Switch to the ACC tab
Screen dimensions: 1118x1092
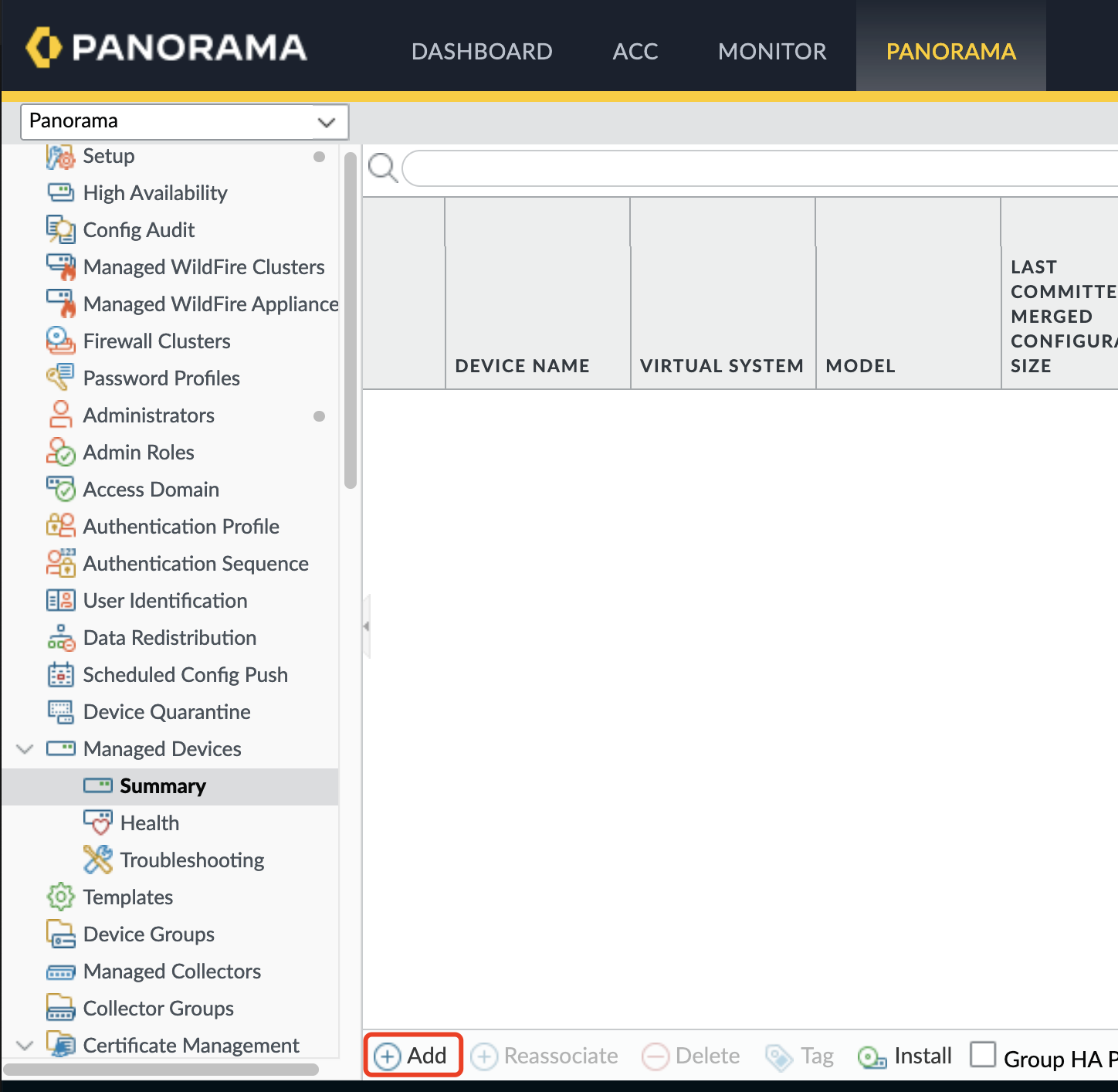pos(635,51)
